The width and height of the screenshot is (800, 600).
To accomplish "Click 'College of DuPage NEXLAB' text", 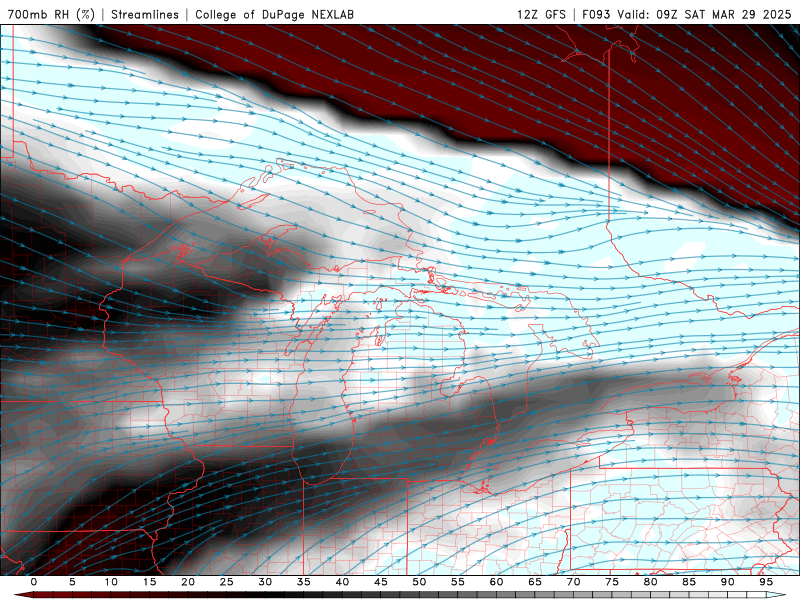I will 274,14.
